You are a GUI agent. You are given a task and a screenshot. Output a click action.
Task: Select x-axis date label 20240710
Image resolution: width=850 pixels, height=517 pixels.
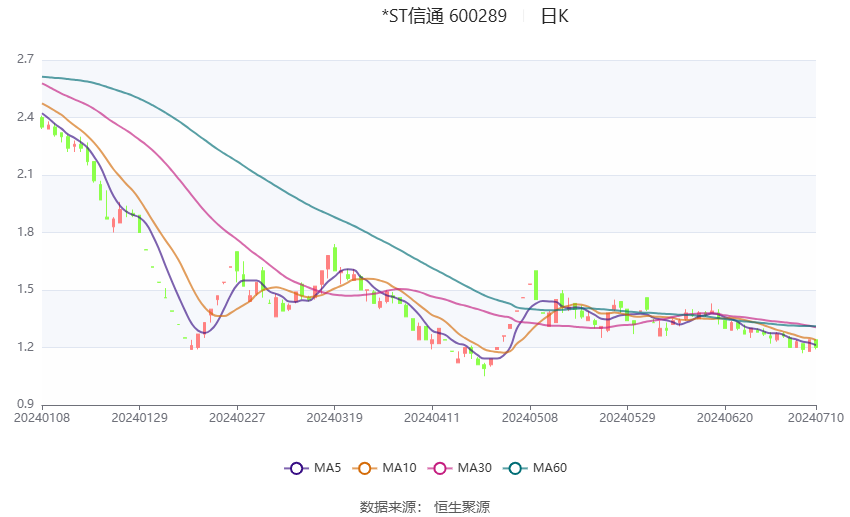(x=816, y=418)
